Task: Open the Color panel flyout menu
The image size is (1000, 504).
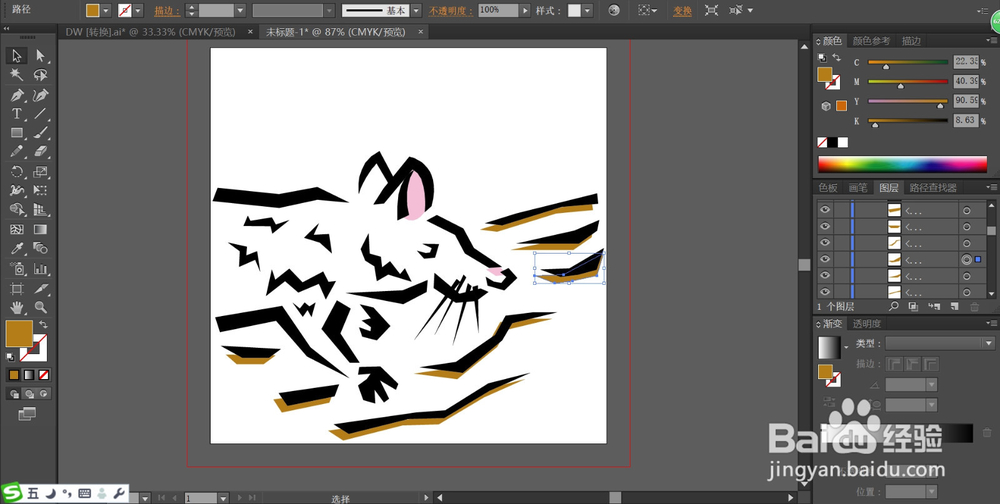Action: 990,41
